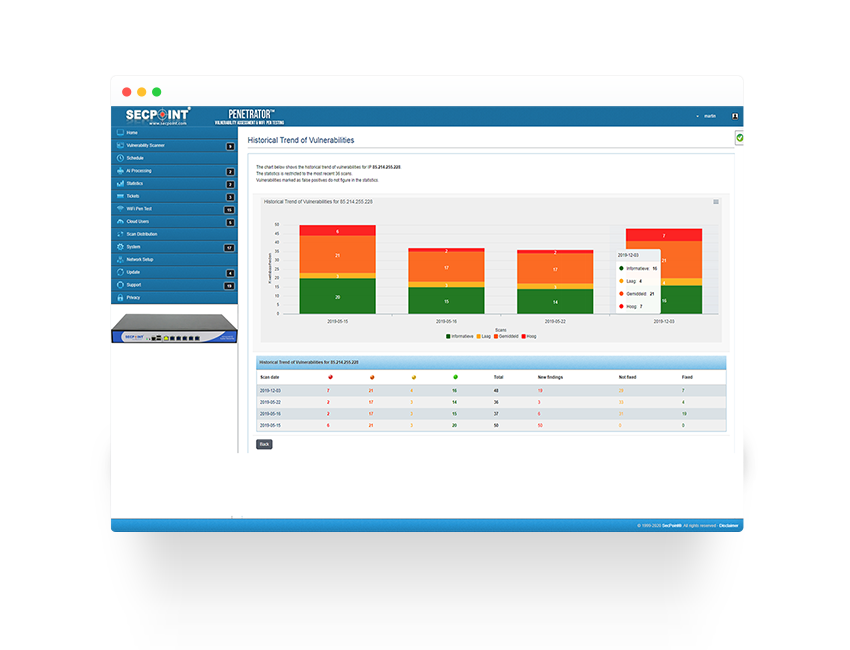Open the chart hamburger export menu
The height and width of the screenshot is (650, 850).
pos(716,202)
